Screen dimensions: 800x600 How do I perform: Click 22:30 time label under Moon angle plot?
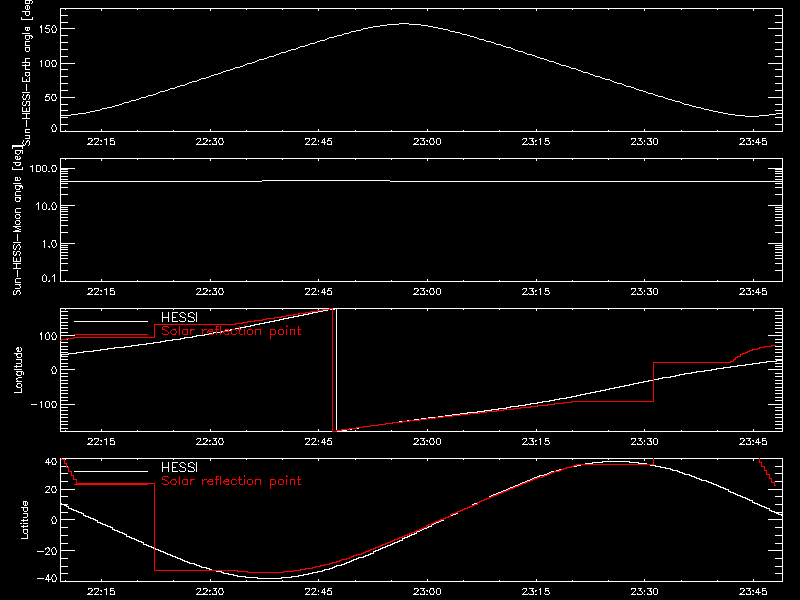210,292
